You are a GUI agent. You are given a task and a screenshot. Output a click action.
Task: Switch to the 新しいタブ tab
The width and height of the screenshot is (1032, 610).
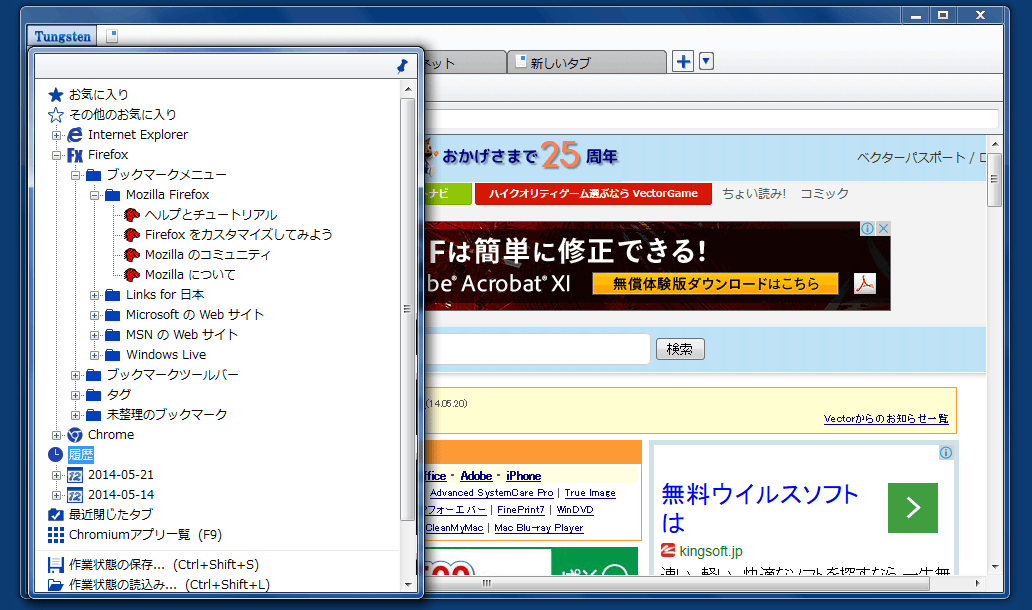pos(586,63)
